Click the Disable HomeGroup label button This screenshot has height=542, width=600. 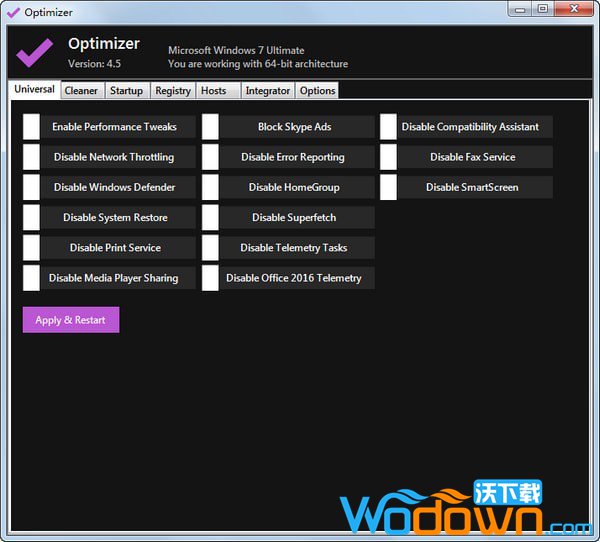tap(297, 187)
